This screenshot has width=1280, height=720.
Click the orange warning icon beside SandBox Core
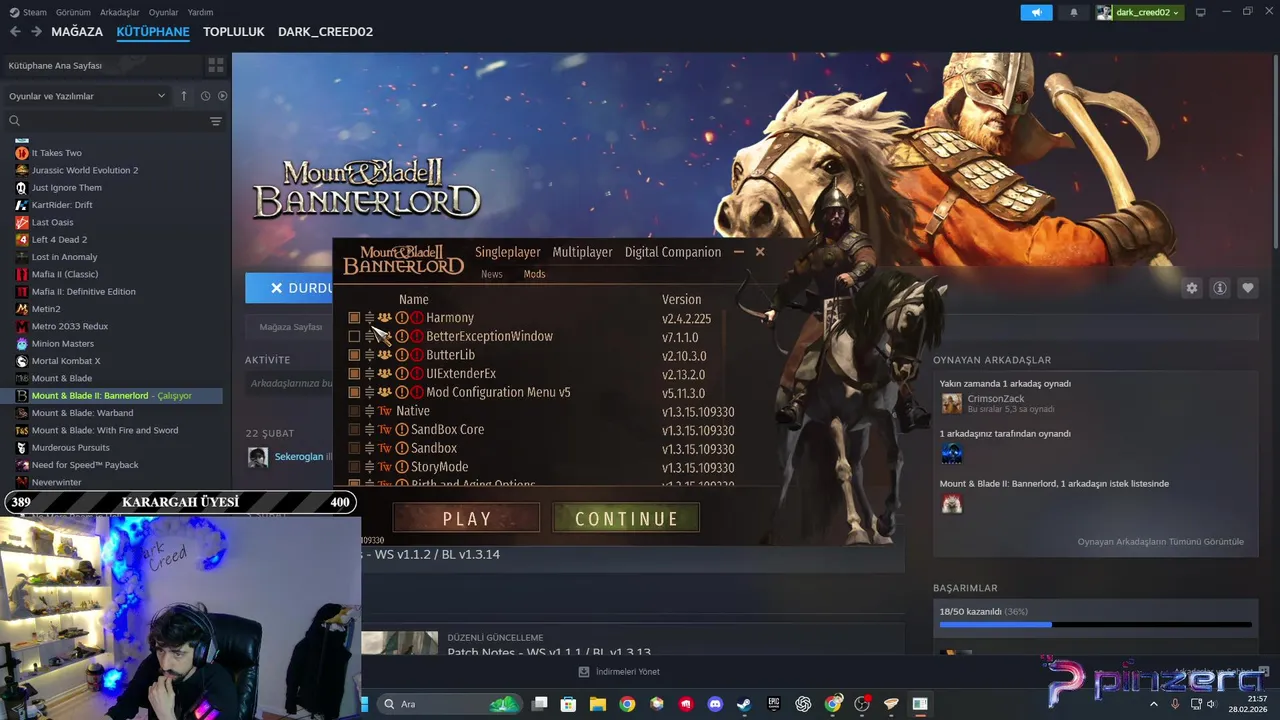(402, 430)
